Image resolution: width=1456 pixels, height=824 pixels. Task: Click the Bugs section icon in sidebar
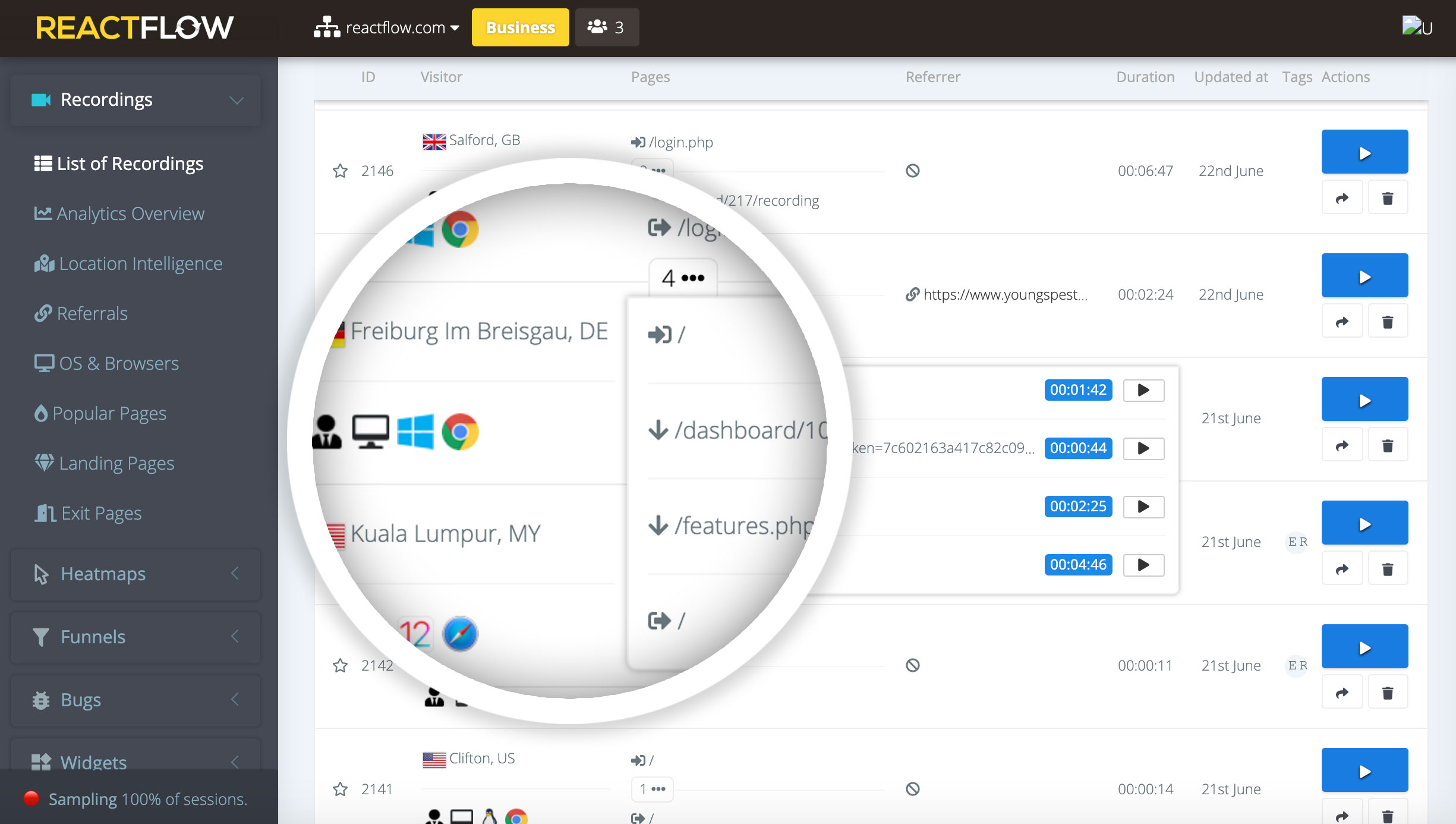click(x=41, y=700)
